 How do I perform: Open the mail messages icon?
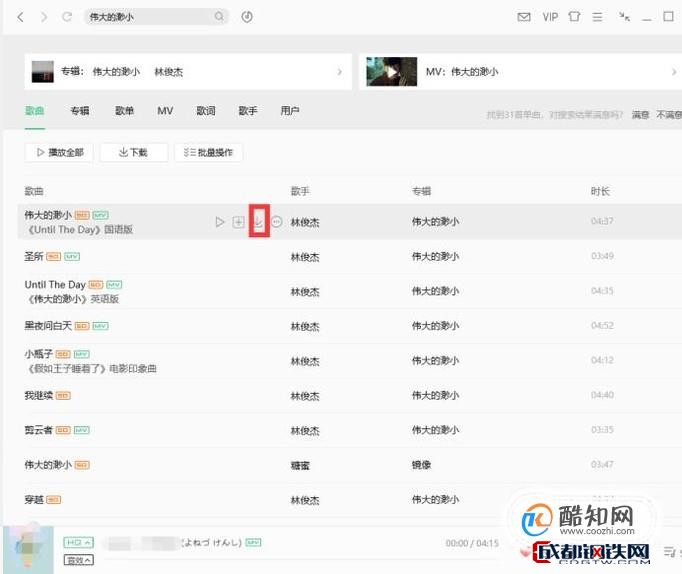click(x=524, y=17)
